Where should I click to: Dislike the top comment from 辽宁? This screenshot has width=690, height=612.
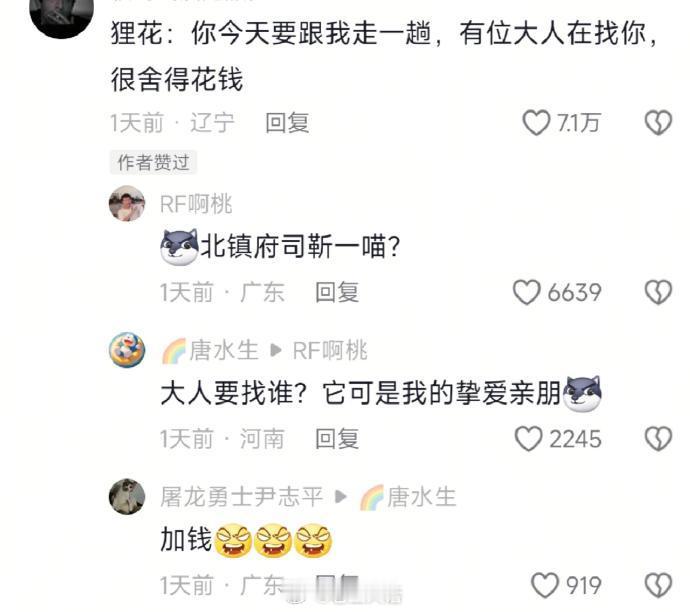(658, 122)
